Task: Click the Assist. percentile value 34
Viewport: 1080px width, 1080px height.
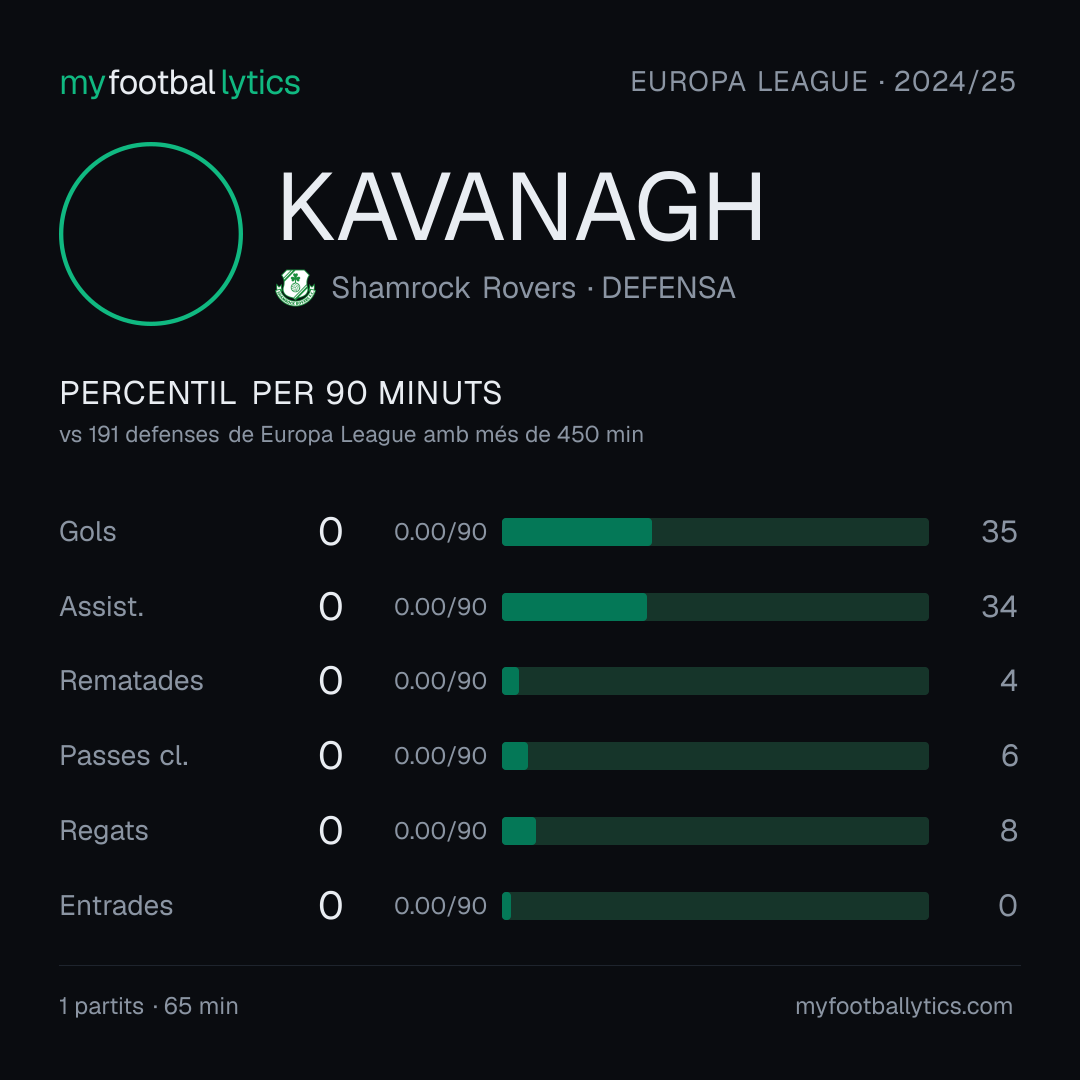Action: [999, 607]
